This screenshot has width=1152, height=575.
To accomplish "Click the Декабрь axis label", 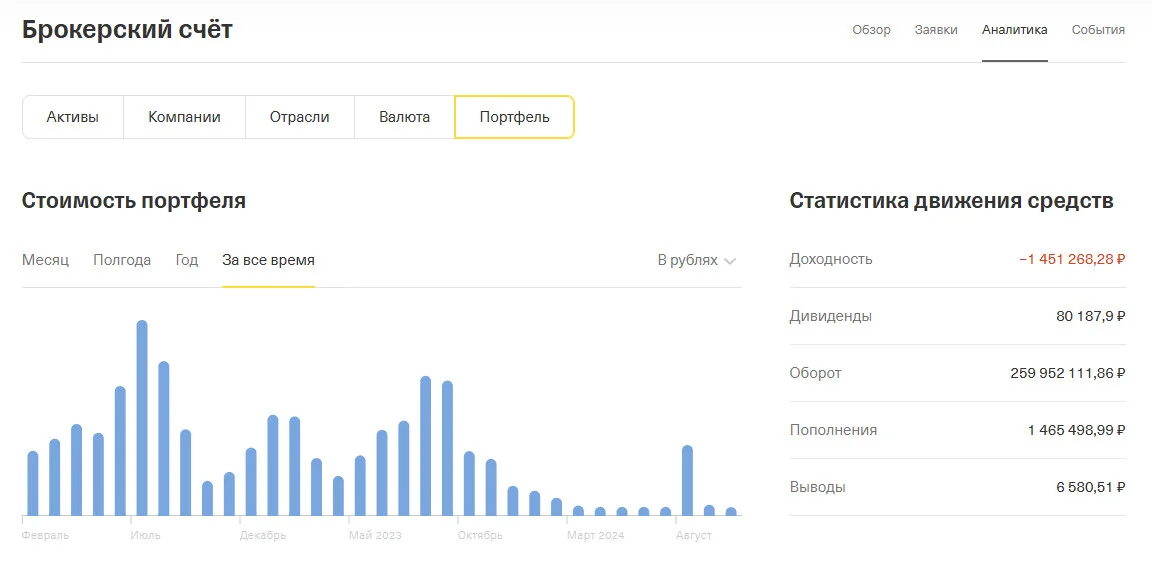I will coord(263,535).
